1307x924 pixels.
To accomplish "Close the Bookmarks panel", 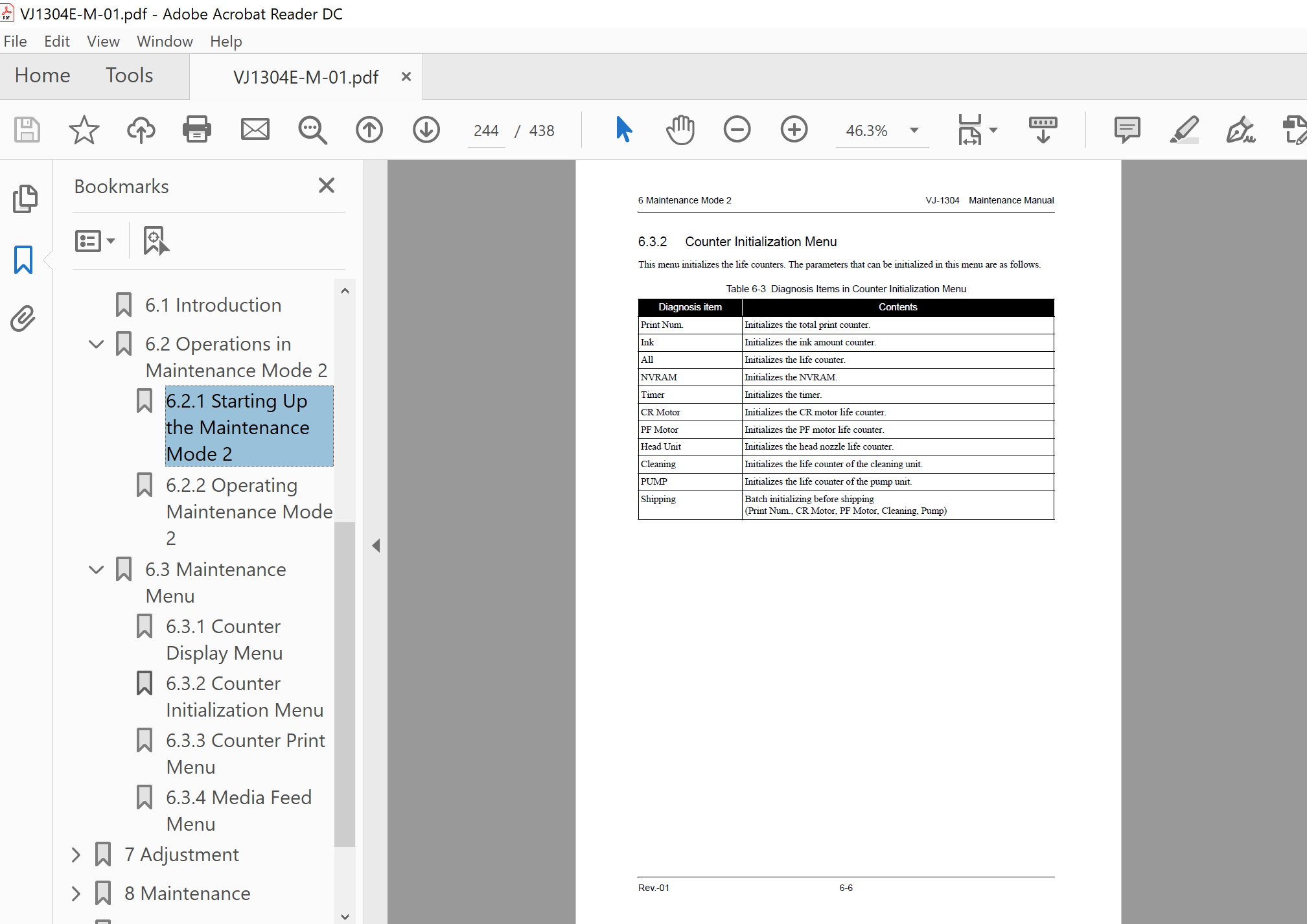I will tap(327, 186).
